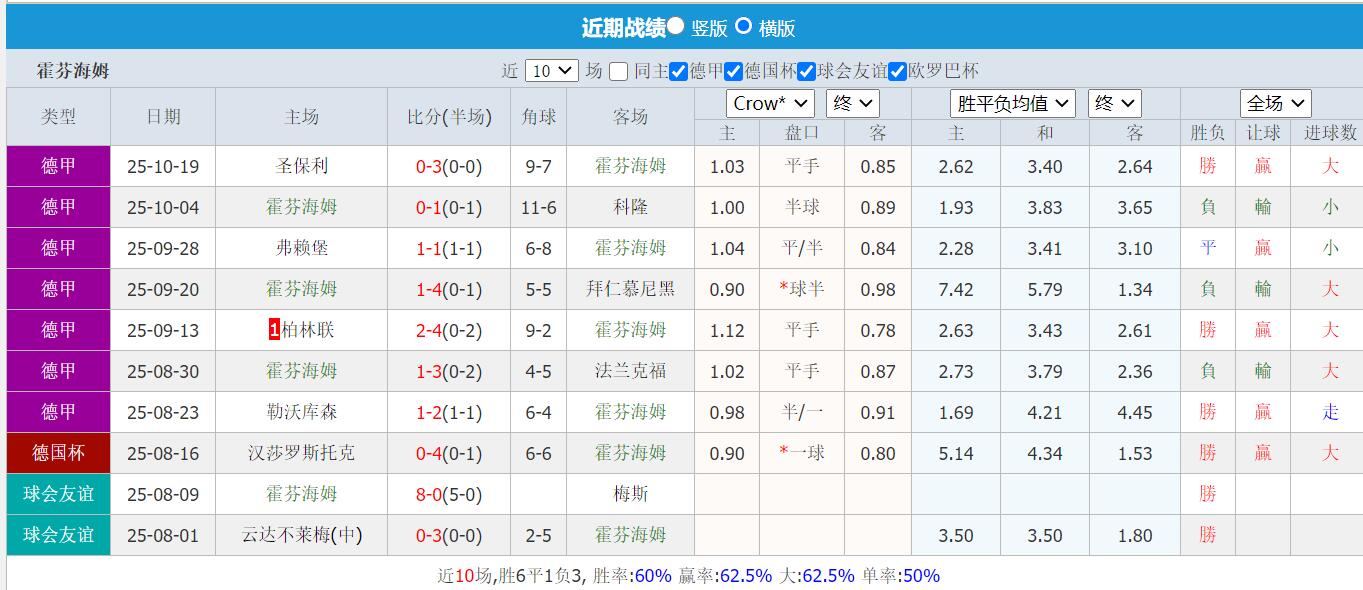Open the 全场 dropdown
Screen dimensions: 1363x590
click(1274, 102)
